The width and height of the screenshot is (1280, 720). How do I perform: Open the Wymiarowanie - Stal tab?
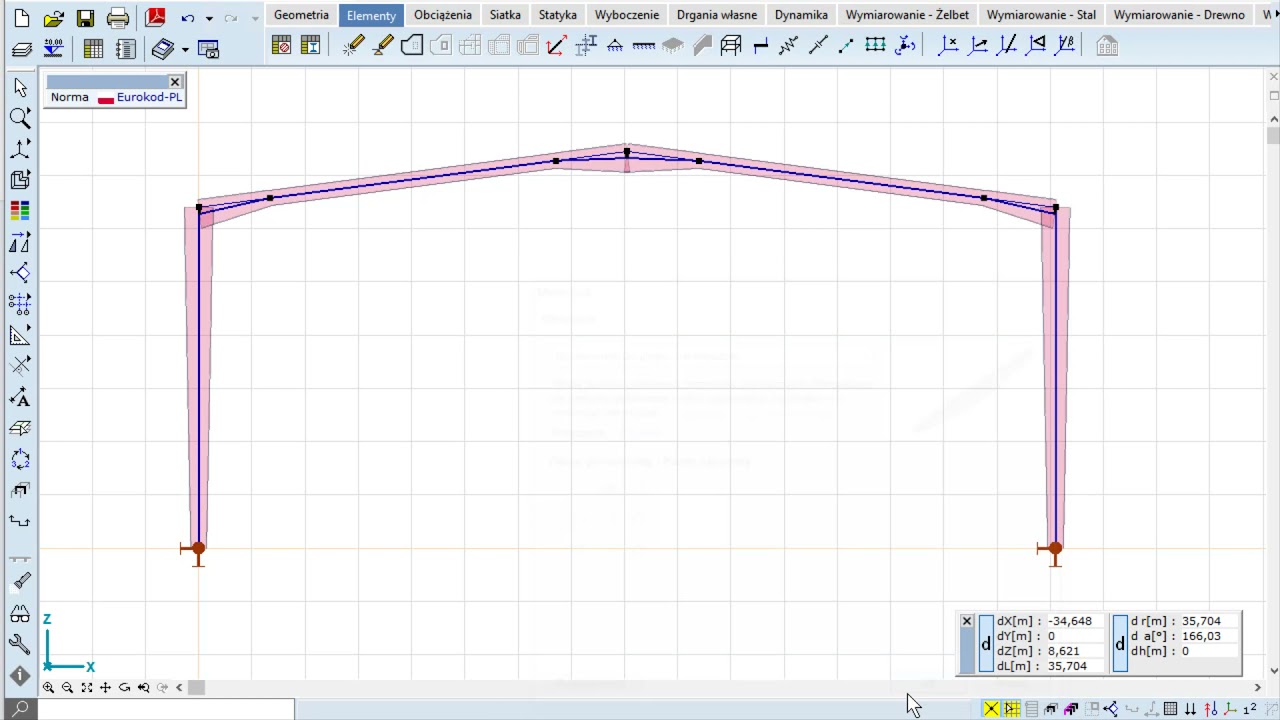pyautogui.click(x=1041, y=15)
